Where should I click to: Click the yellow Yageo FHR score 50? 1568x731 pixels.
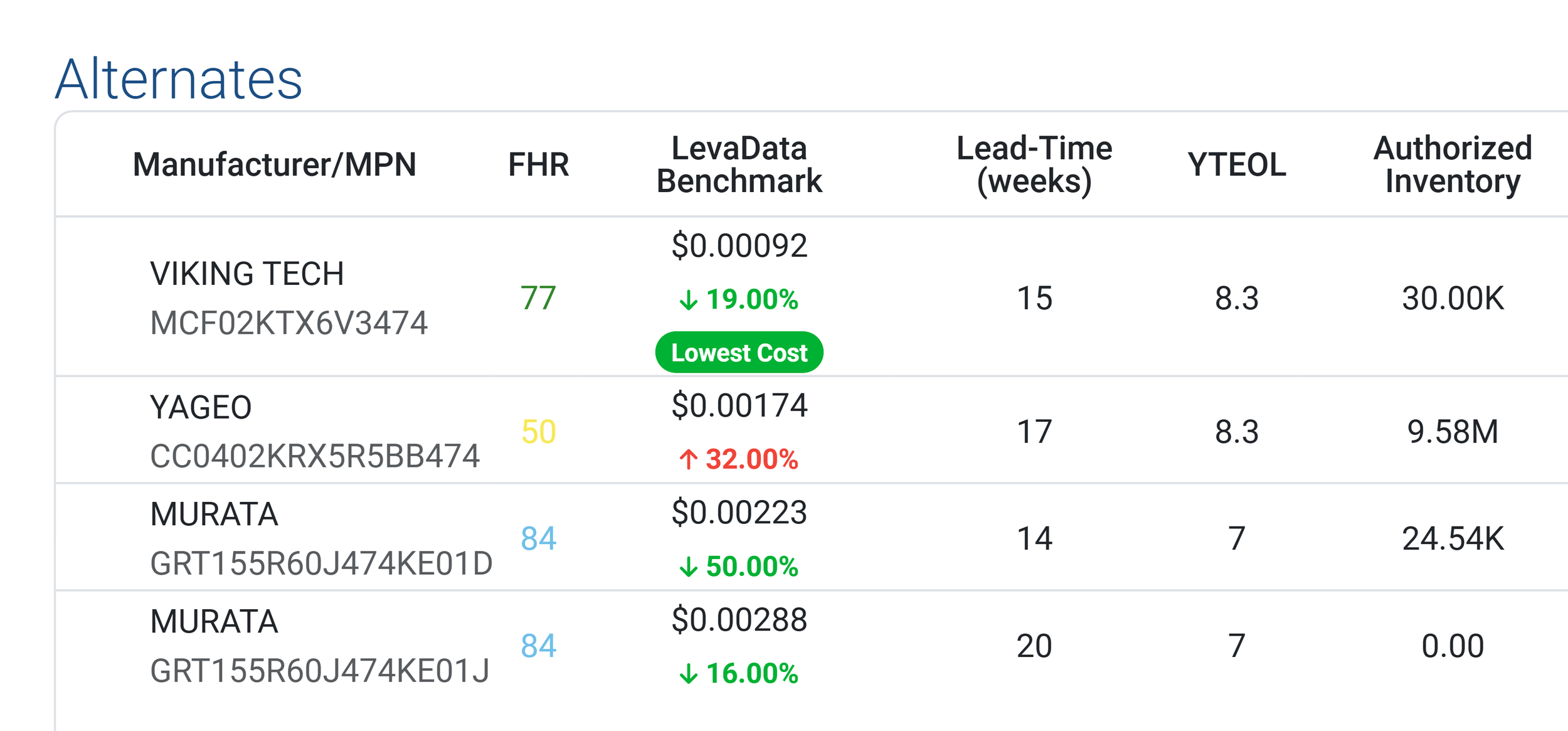pyautogui.click(x=538, y=432)
